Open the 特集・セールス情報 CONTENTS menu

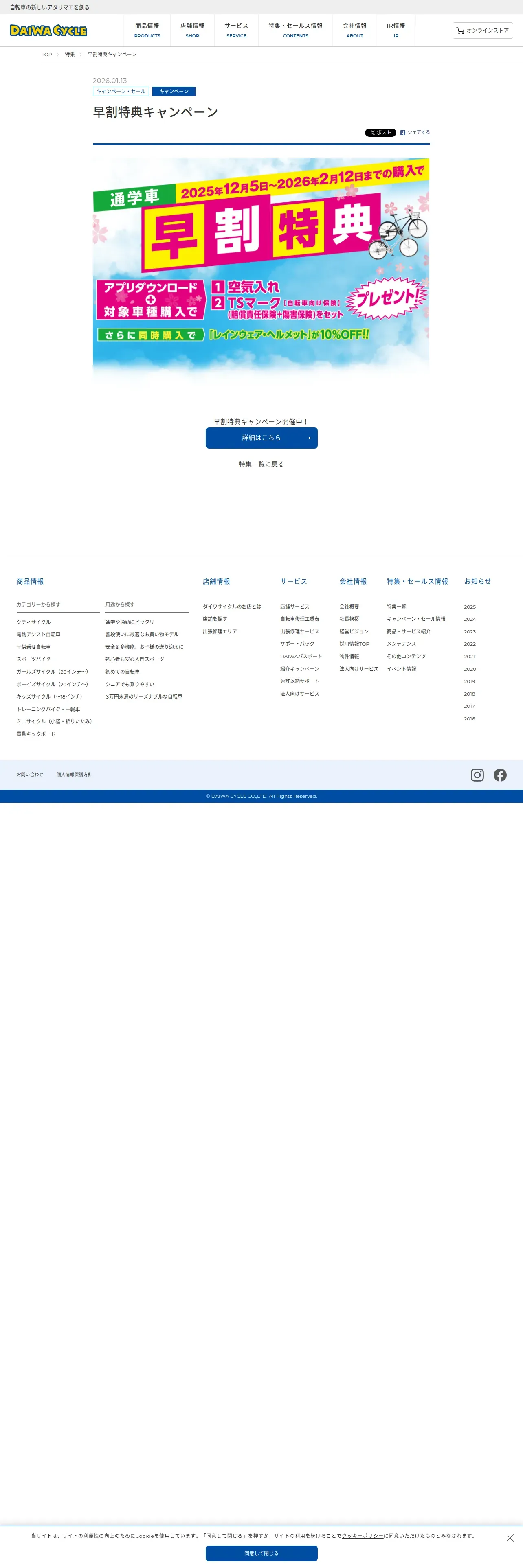295,31
